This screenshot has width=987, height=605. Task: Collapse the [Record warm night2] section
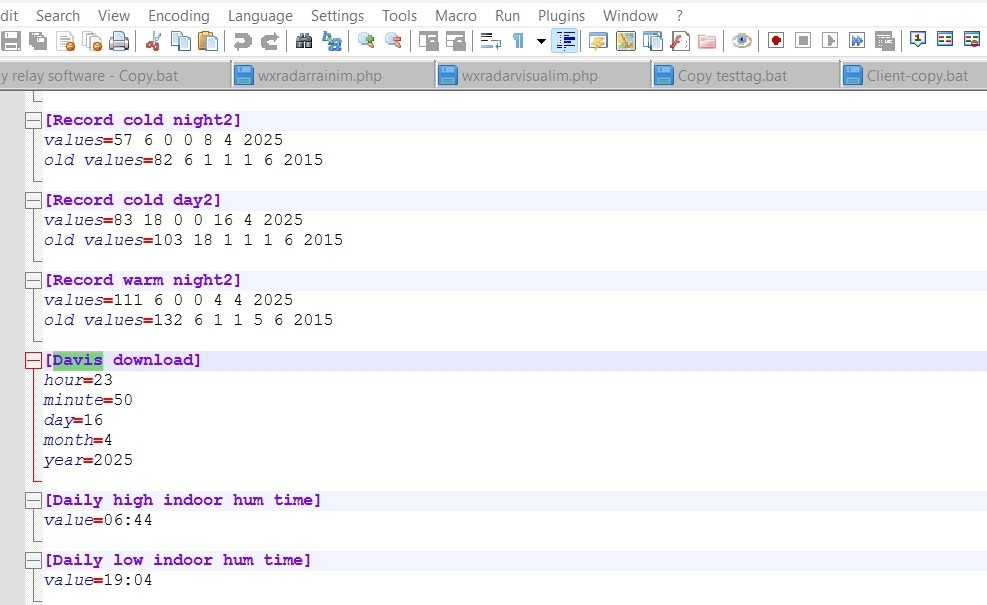[x=33, y=280]
